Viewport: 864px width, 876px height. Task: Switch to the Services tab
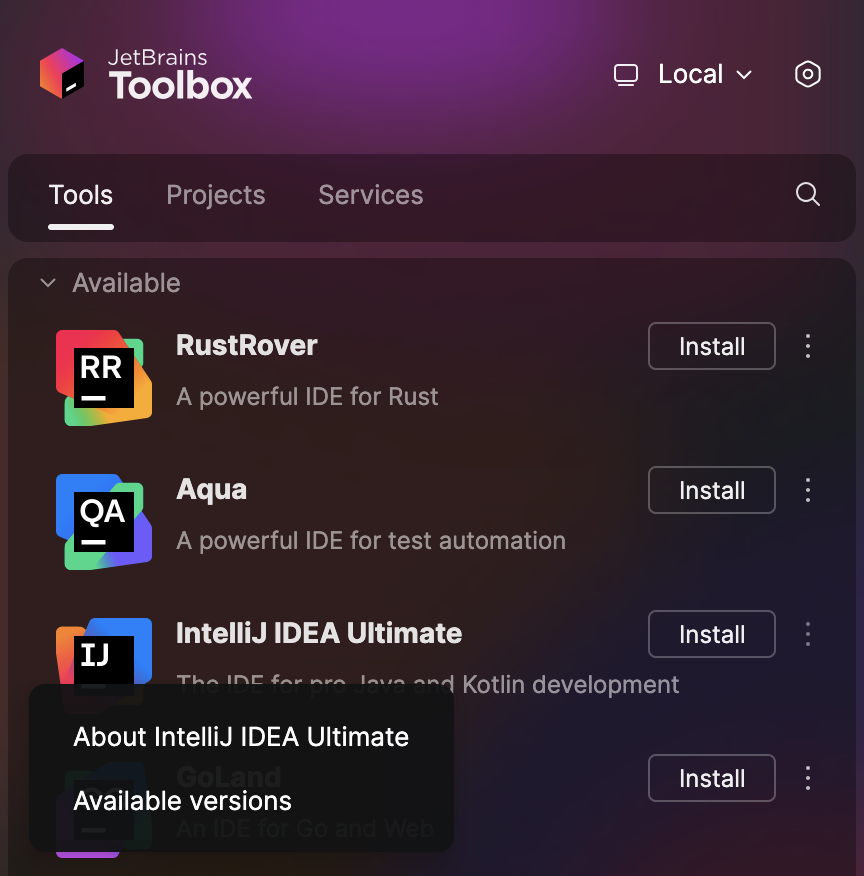(x=370, y=195)
